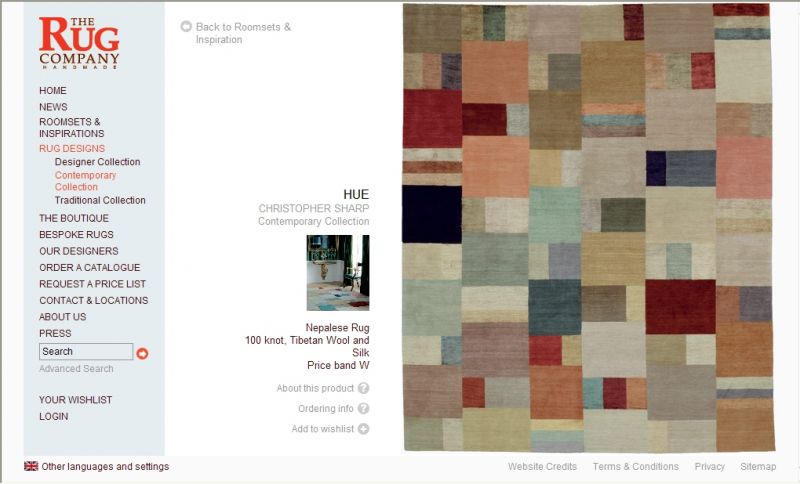800x484 pixels.
Task: Select Traditional Collection in the sidebar
Action: [x=100, y=200]
